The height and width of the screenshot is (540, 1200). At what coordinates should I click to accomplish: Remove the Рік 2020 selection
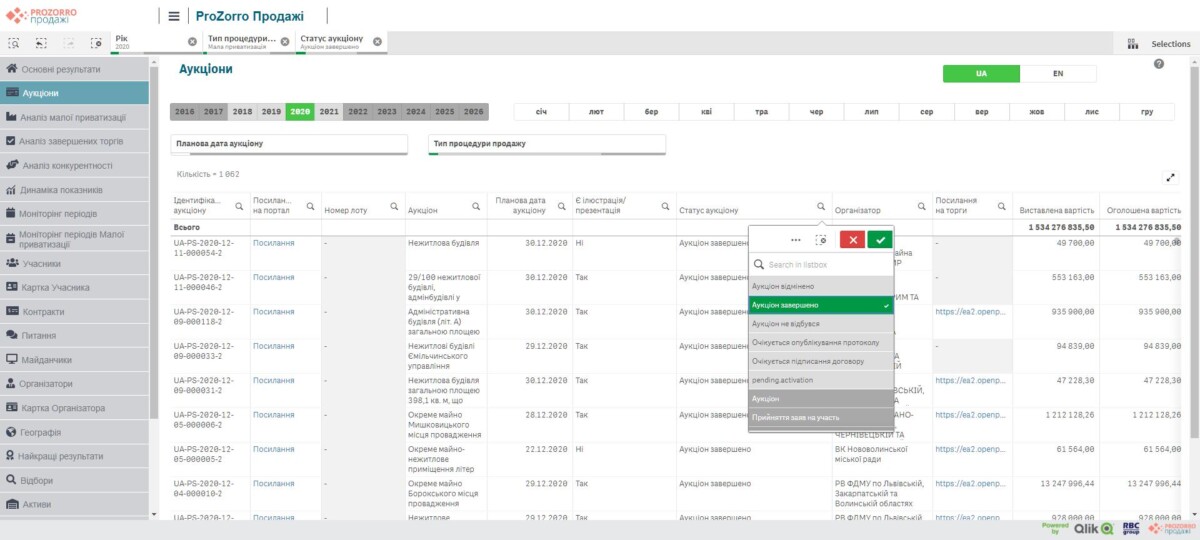[192, 42]
